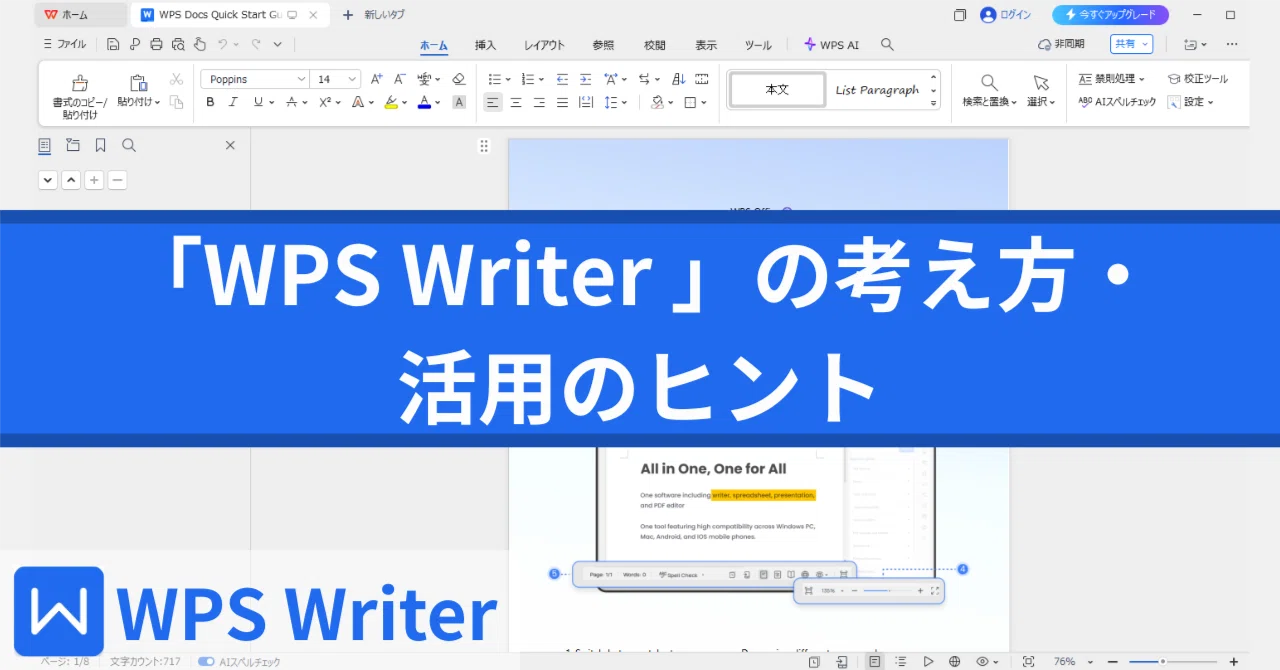Image resolution: width=1280 pixels, height=670 pixels.
Task: Click the Login button
Action: [x=1006, y=15]
